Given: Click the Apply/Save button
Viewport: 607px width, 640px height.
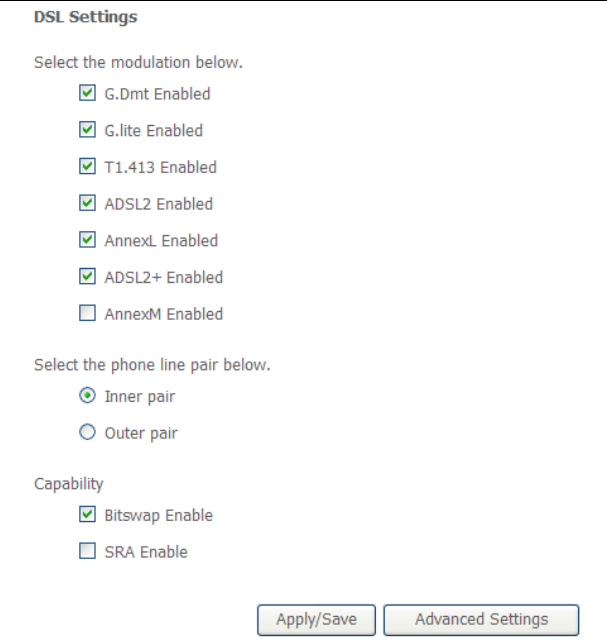Looking at the screenshot, I should (x=316, y=619).
